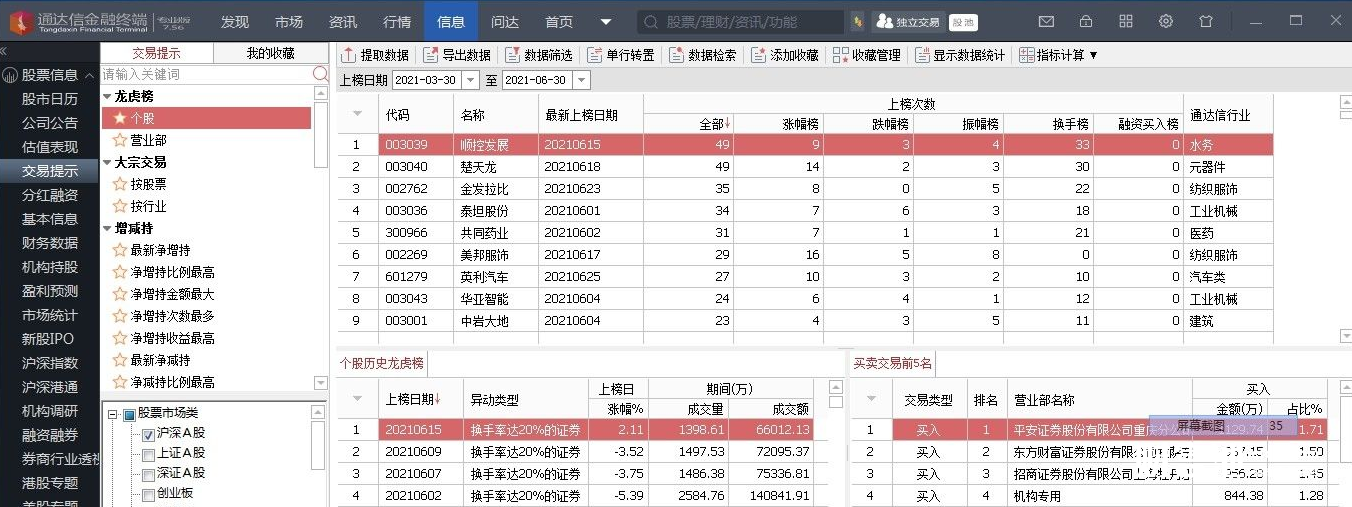Click the shirt skin-theme icon

(1206, 21)
